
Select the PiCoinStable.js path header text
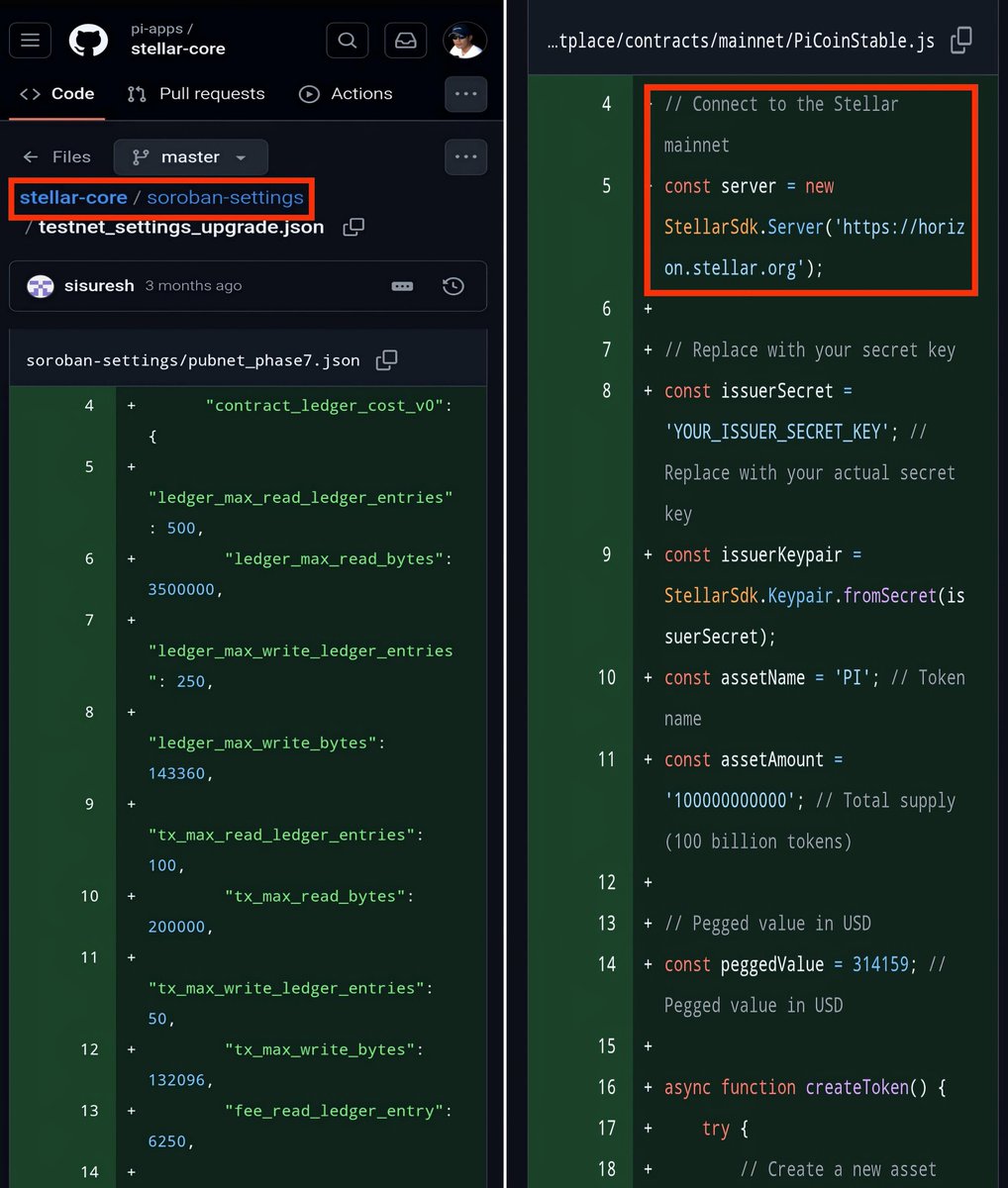tap(741, 41)
